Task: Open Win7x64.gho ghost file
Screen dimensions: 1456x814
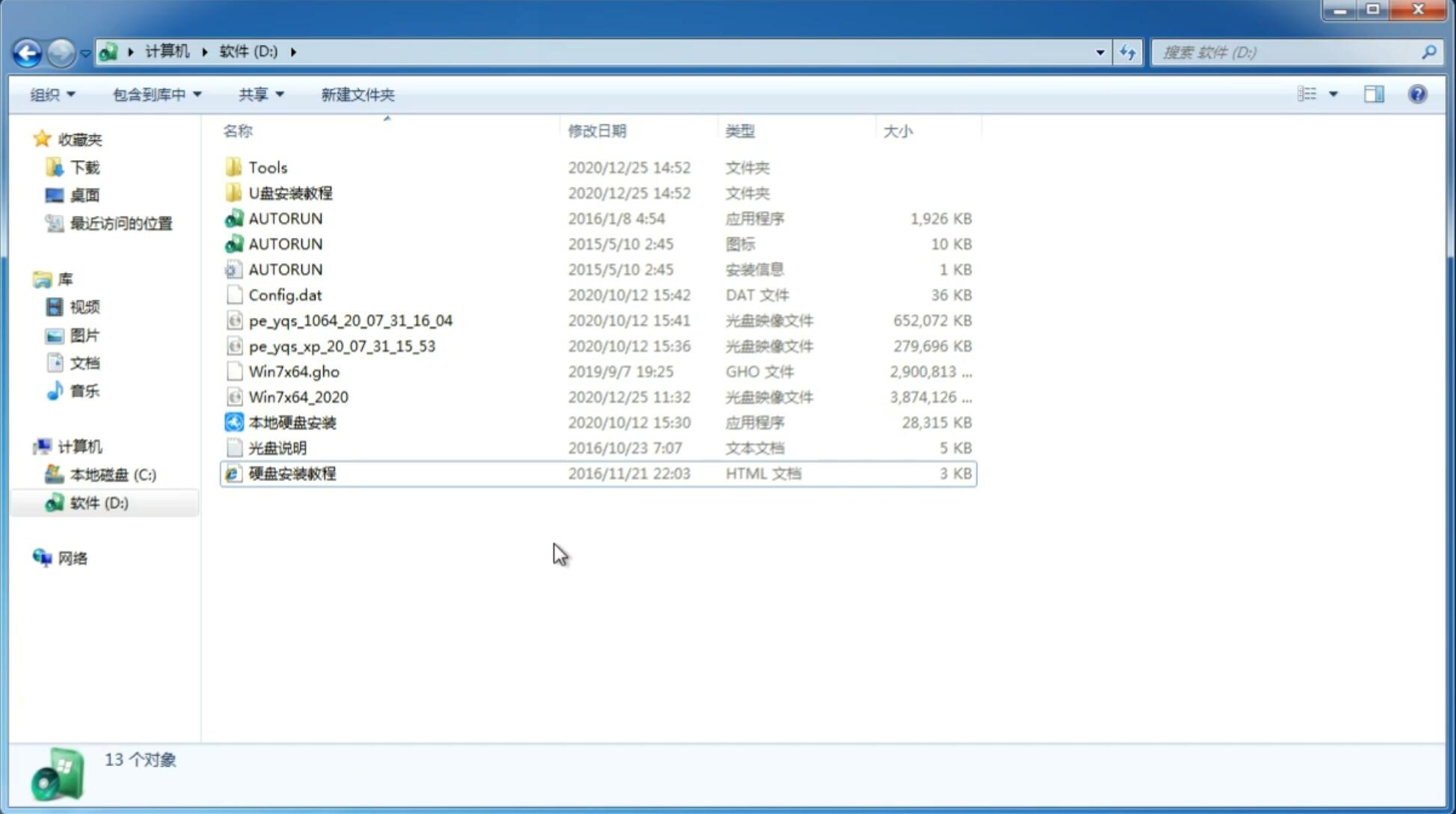Action: point(293,371)
